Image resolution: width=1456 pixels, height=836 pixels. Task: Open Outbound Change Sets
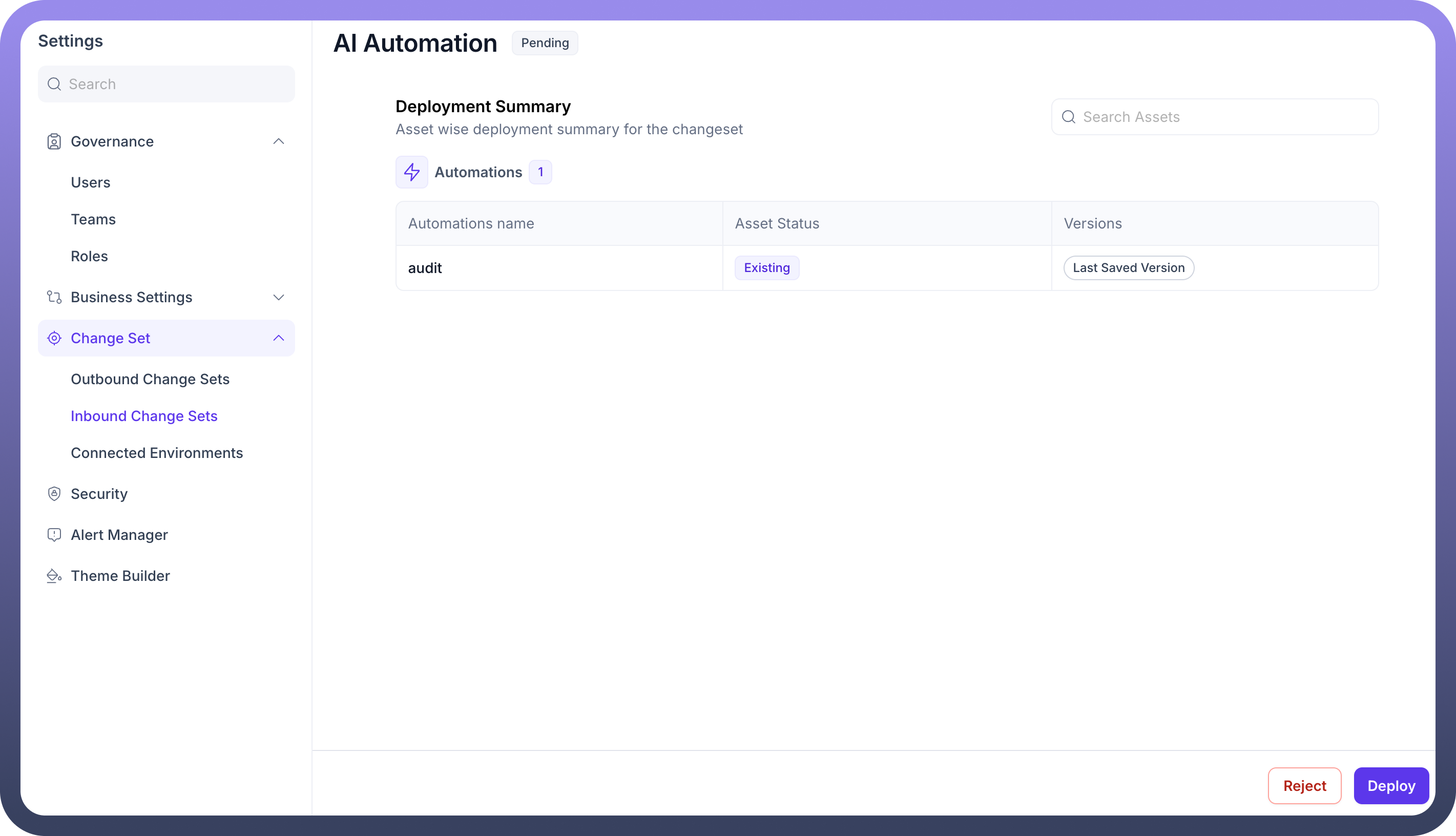150,379
